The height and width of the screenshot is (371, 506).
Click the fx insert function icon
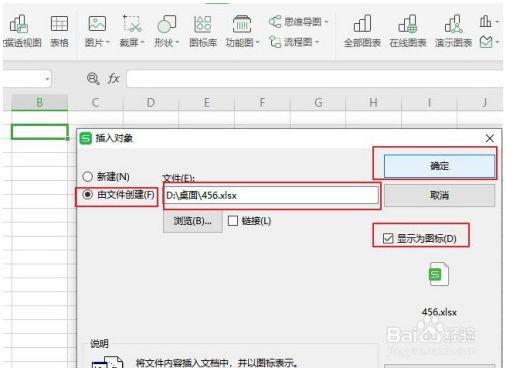pyautogui.click(x=113, y=79)
